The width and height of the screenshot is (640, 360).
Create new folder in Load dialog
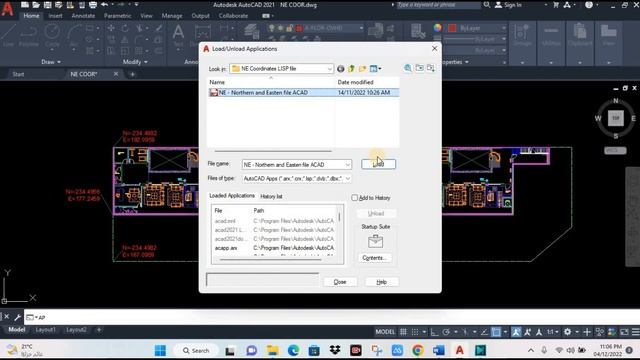pos(362,69)
